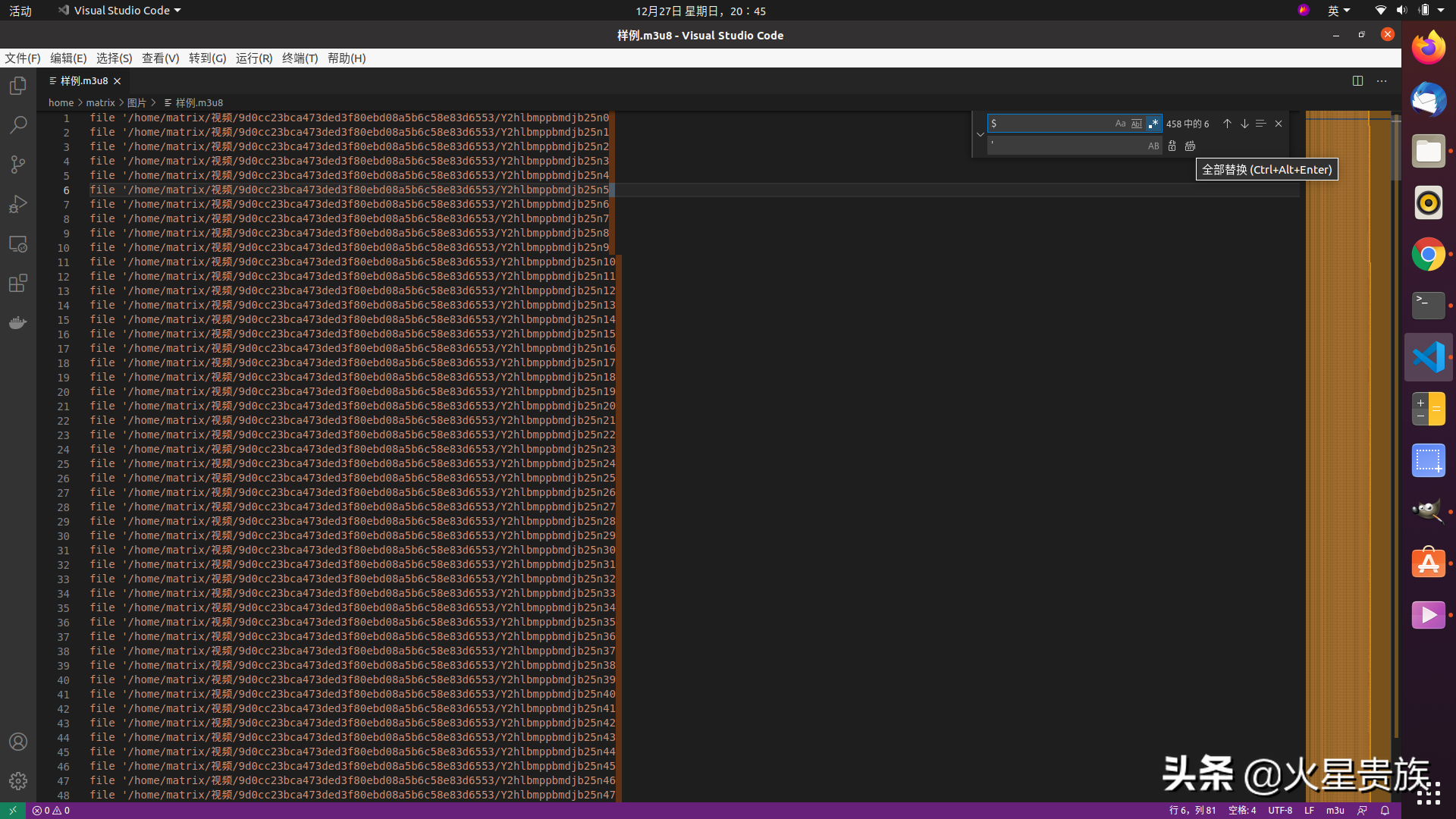Open the Remote Explorer view
Image resolution: width=1456 pixels, height=819 pixels.
[x=18, y=244]
